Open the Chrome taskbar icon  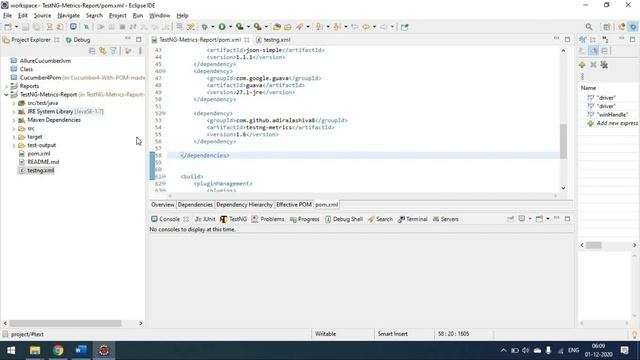pos(58,350)
